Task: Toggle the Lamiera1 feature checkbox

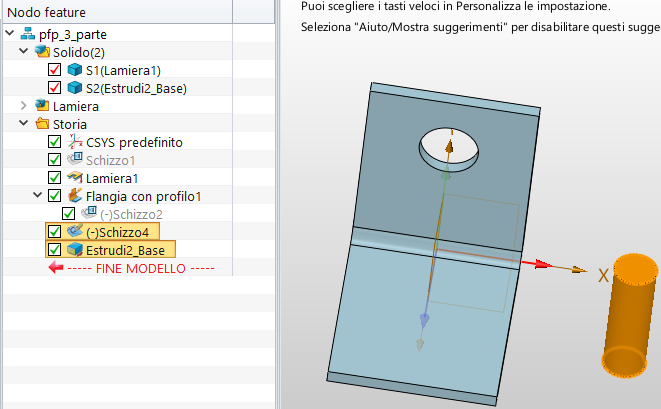Action: (x=54, y=178)
